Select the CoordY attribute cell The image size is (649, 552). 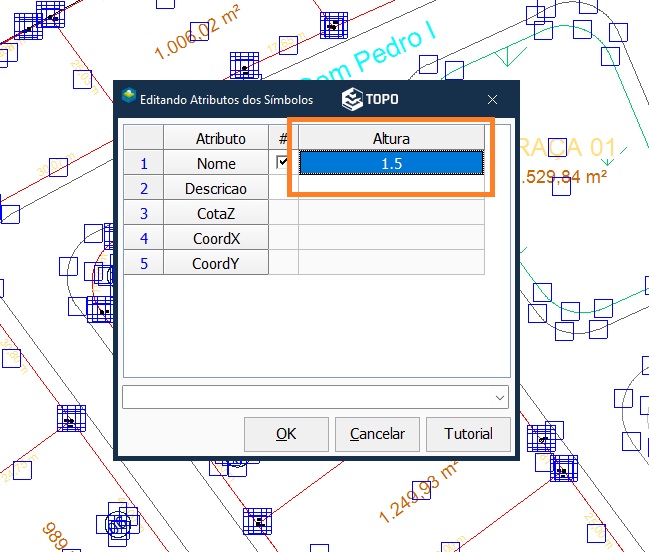[216, 263]
